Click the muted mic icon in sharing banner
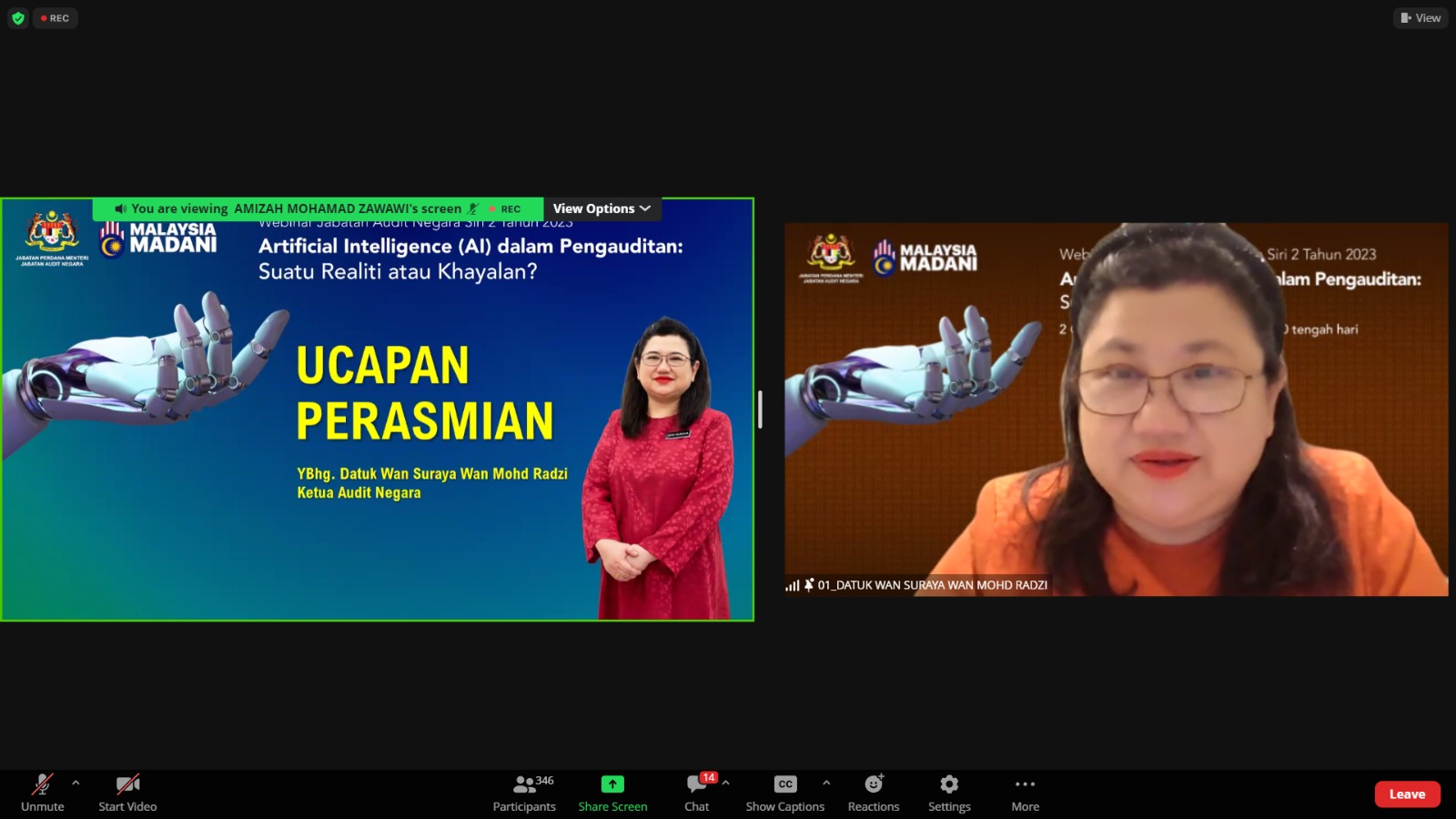Viewport: 1456px width, 819px height. 473,208
